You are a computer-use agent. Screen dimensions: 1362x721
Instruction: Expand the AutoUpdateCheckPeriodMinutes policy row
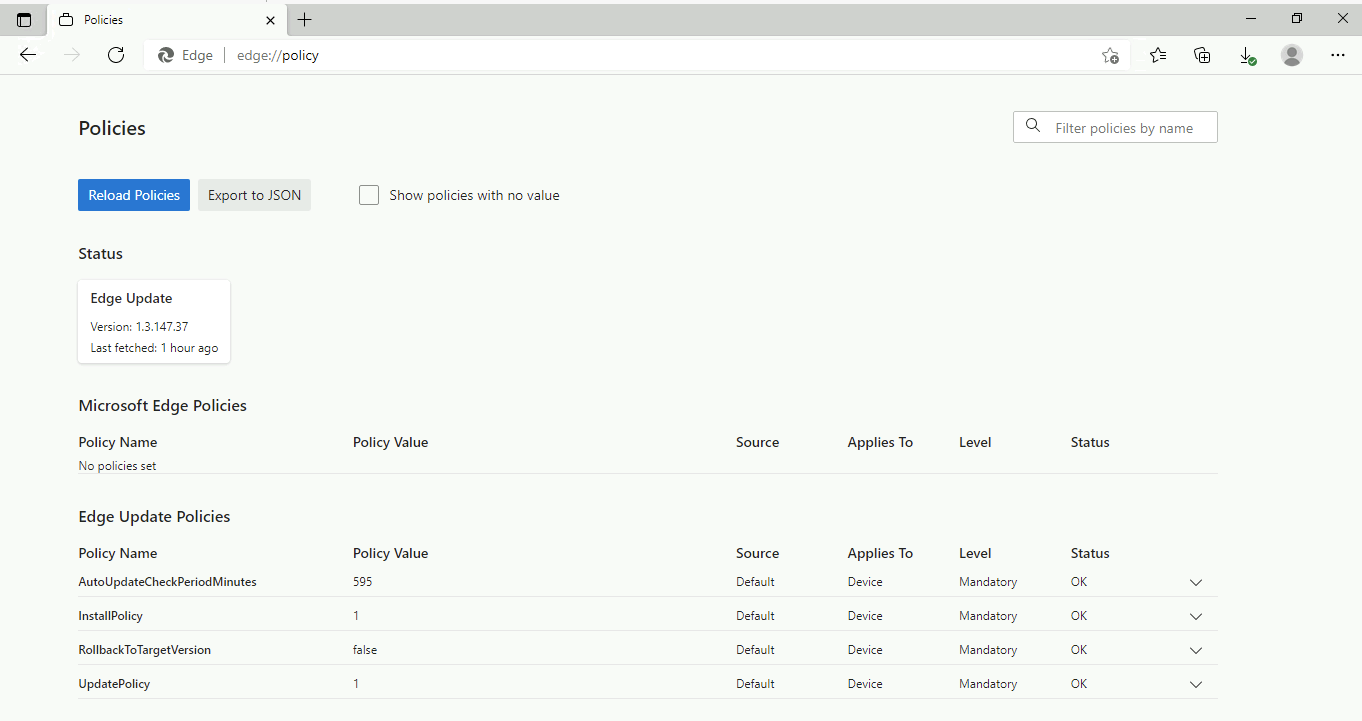click(1195, 582)
